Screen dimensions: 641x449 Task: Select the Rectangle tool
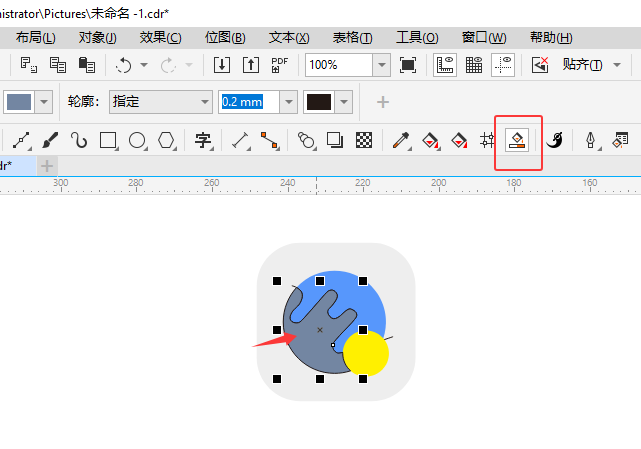pyautogui.click(x=108, y=140)
